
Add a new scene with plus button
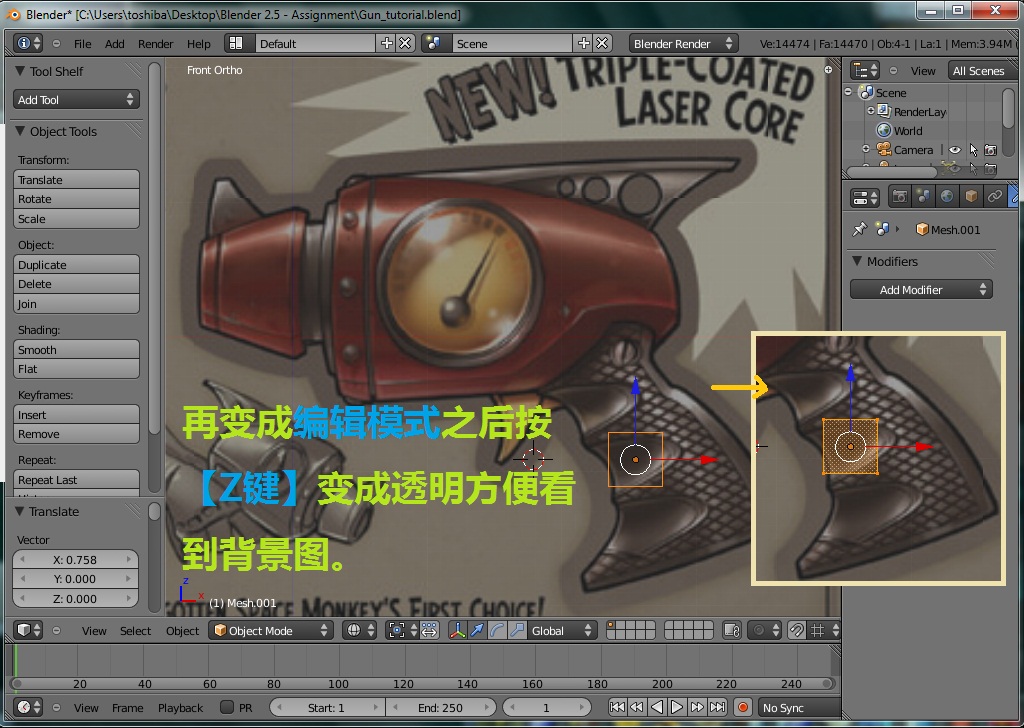point(584,43)
